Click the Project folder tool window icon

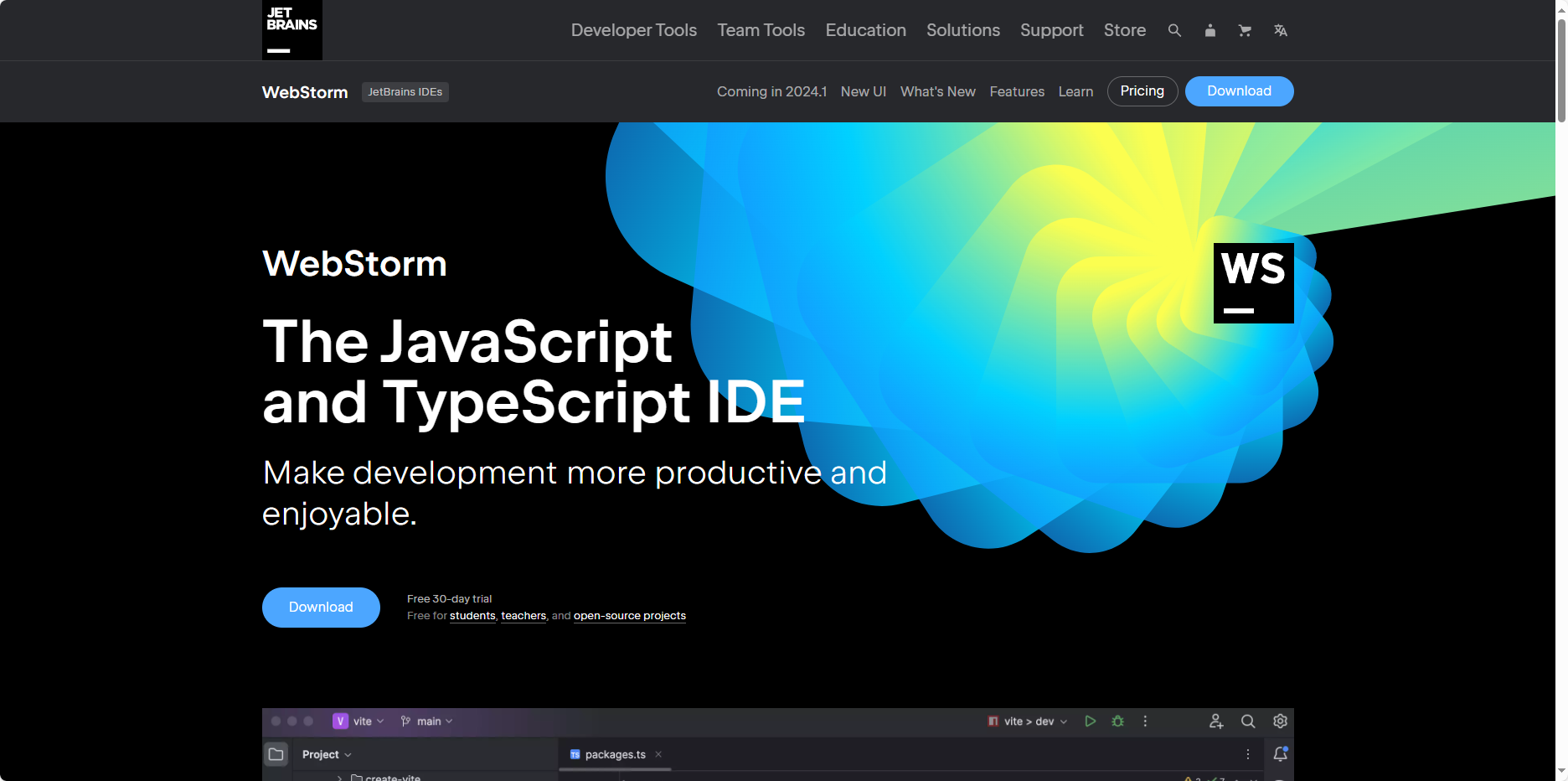pyautogui.click(x=276, y=754)
